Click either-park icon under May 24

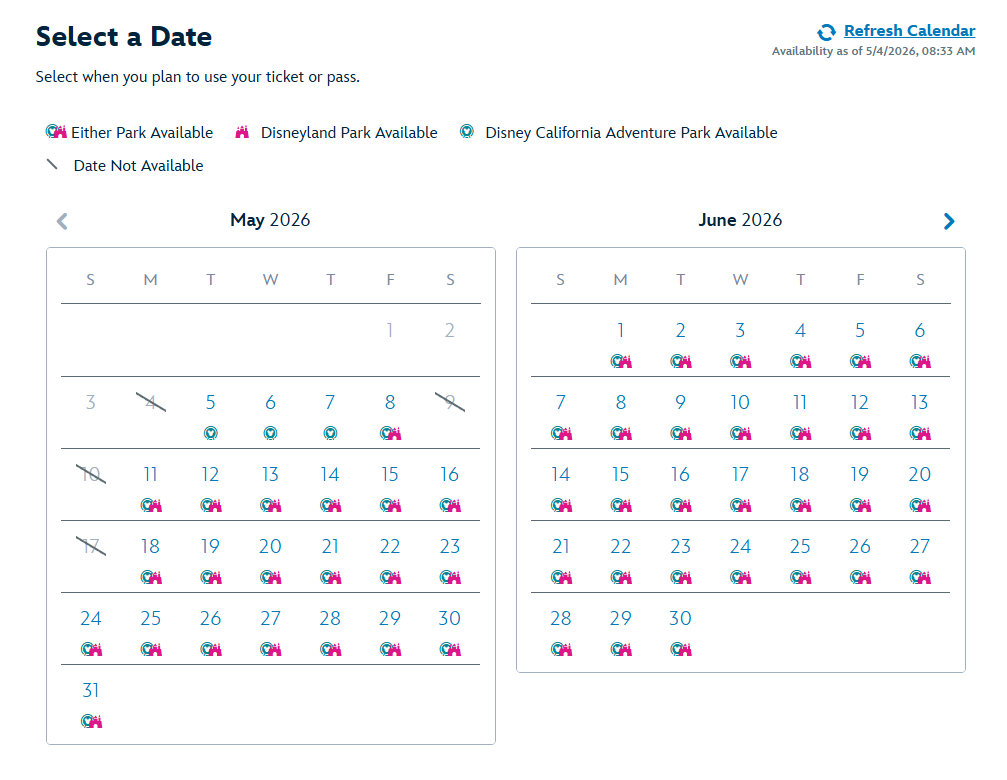91,649
